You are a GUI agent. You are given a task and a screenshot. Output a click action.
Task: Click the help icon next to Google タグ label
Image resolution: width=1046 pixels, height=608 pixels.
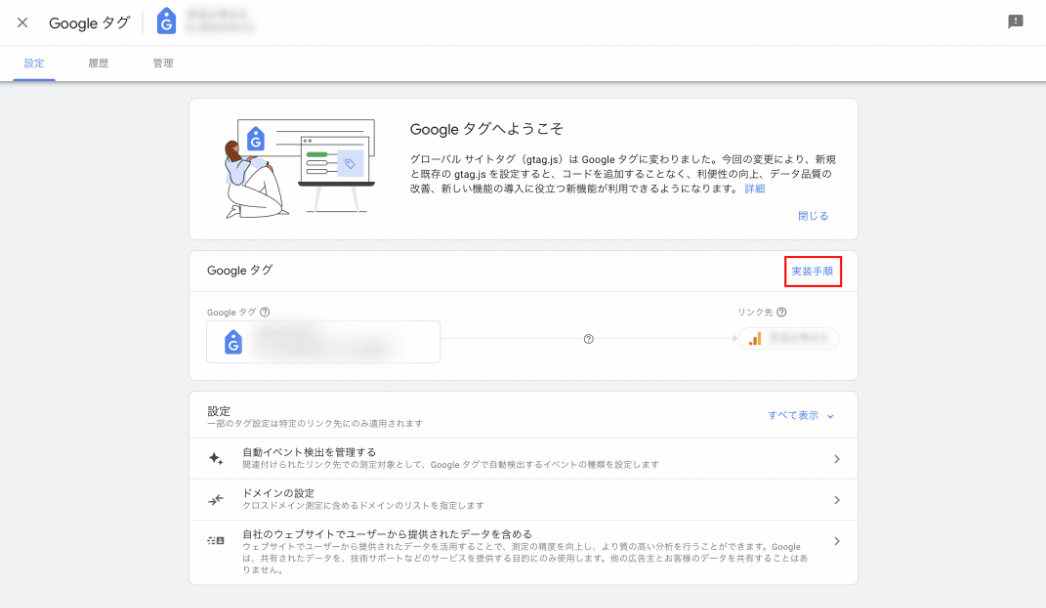tap(265, 312)
